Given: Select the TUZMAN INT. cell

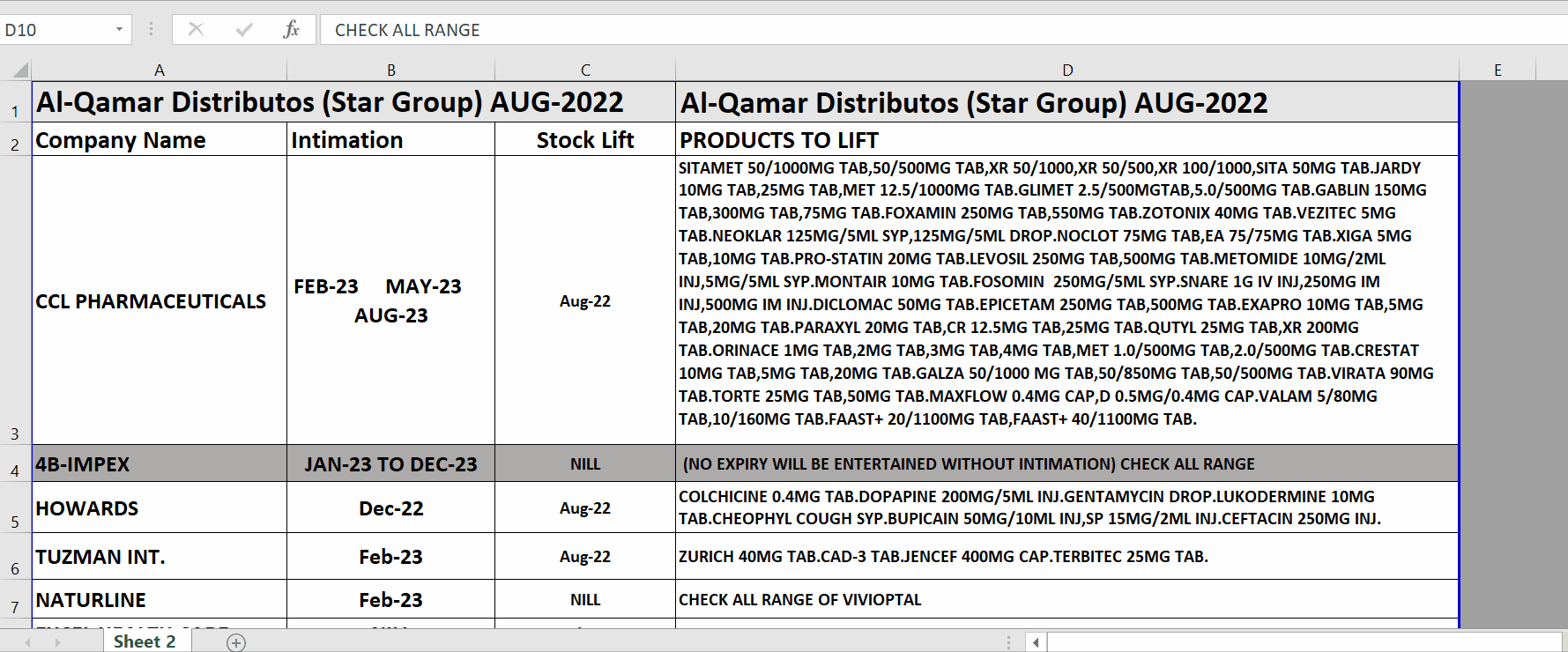Looking at the screenshot, I should (x=160, y=556).
